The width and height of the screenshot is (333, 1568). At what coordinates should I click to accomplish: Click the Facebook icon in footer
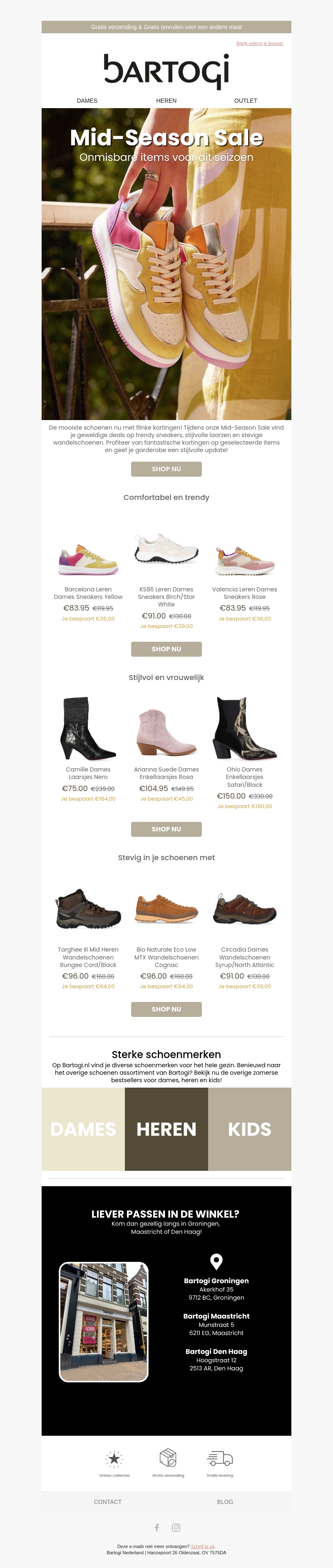pos(157,1526)
